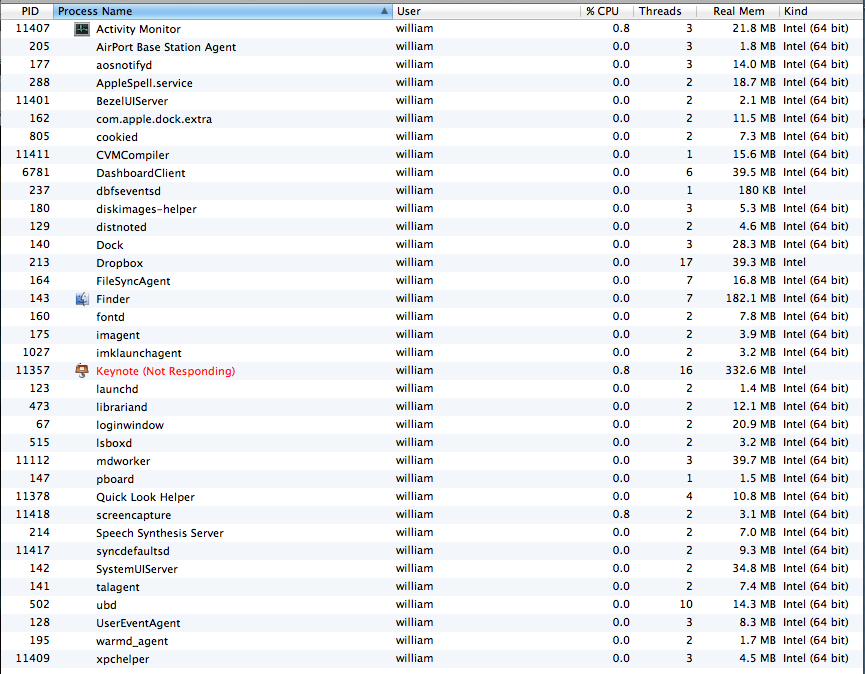Click PID 11418 of screencapture
Screen dimensions: 865x674
(33, 514)
